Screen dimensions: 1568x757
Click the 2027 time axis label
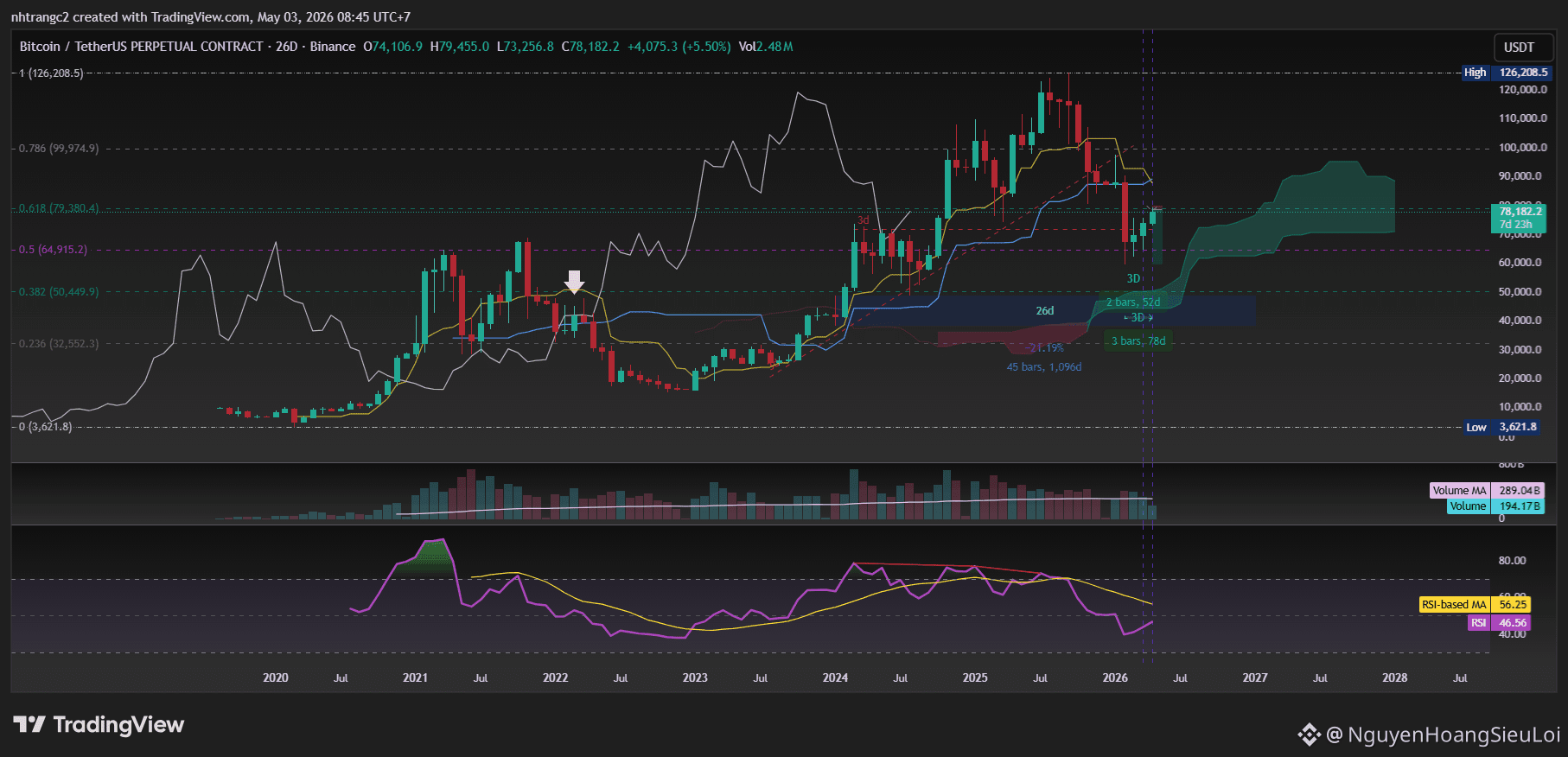[1255, 677]
